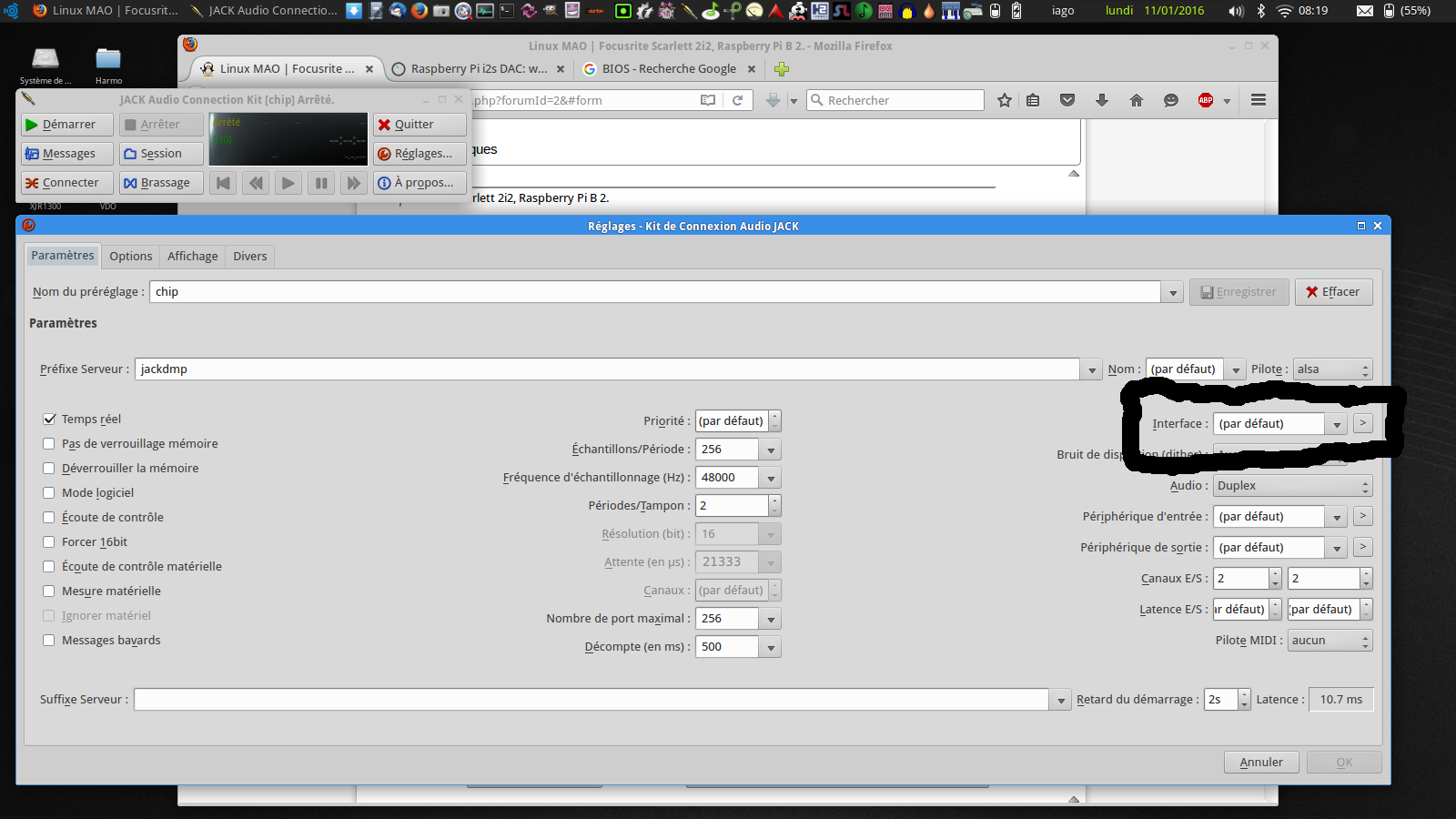
Task: Expand the Audio Duplex selector
Action: click(x=1292, y=486)
